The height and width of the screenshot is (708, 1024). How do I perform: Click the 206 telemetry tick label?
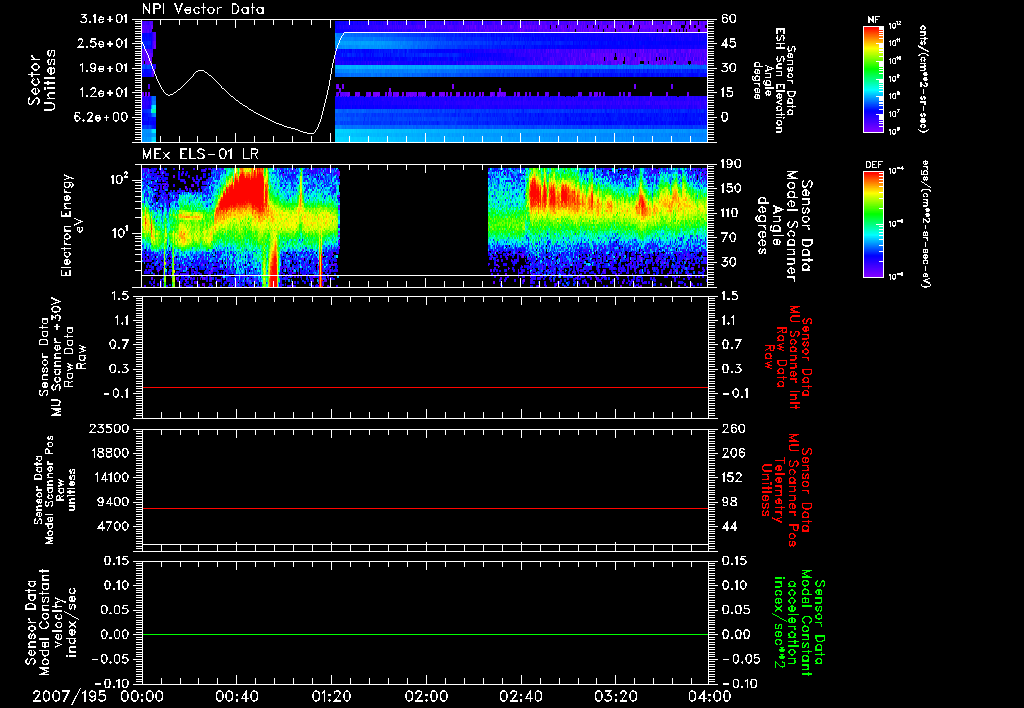[x=731, y=453]
